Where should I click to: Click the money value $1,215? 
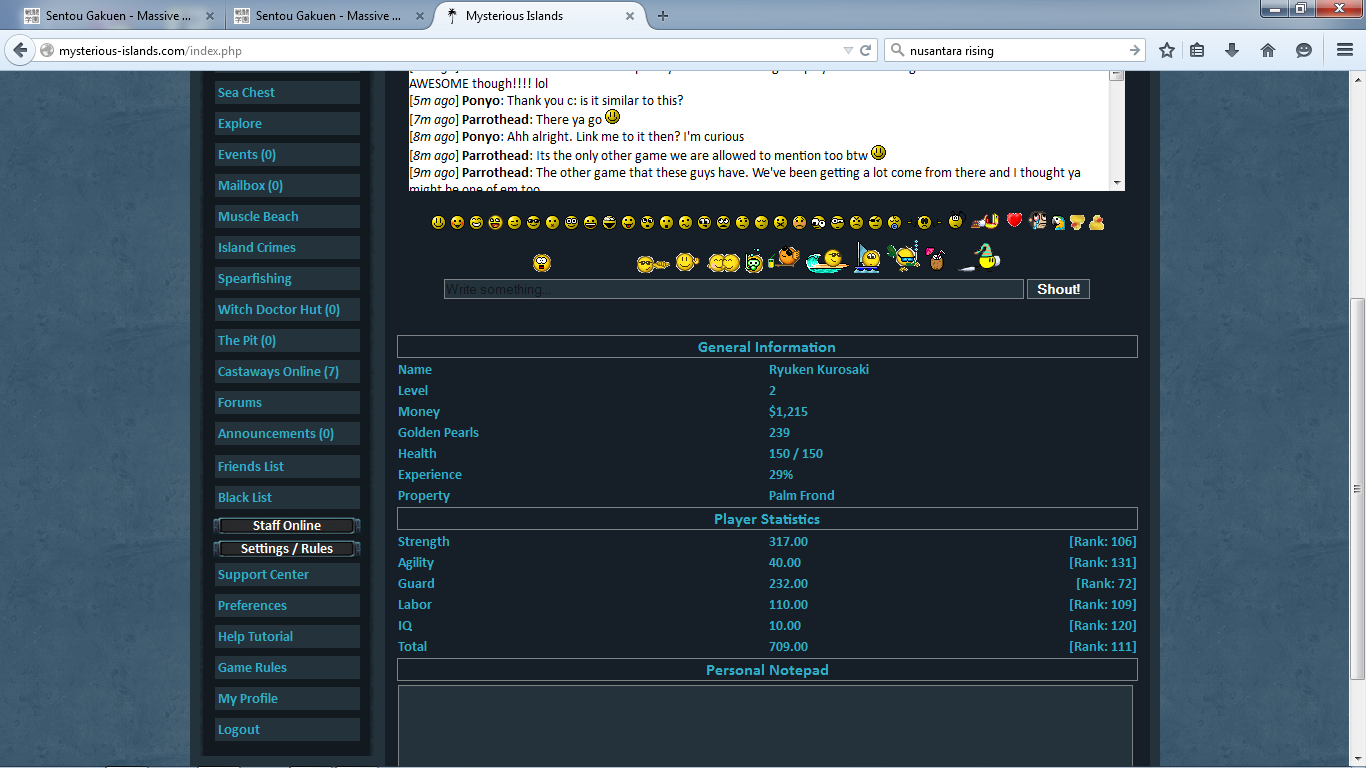[x=788, y=411]
